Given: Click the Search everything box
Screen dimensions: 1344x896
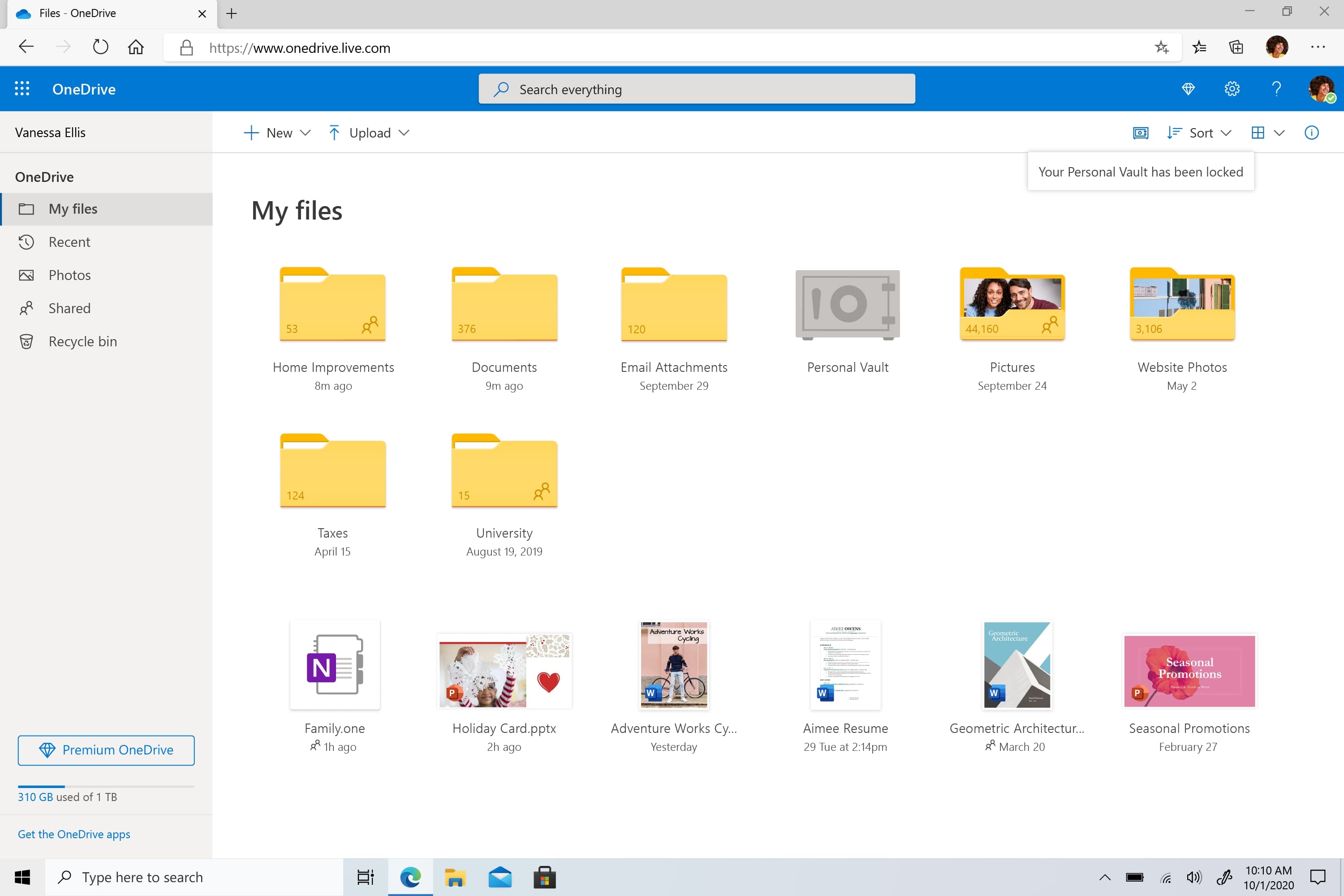Looking at the screenshot, I should click(697, 89).
